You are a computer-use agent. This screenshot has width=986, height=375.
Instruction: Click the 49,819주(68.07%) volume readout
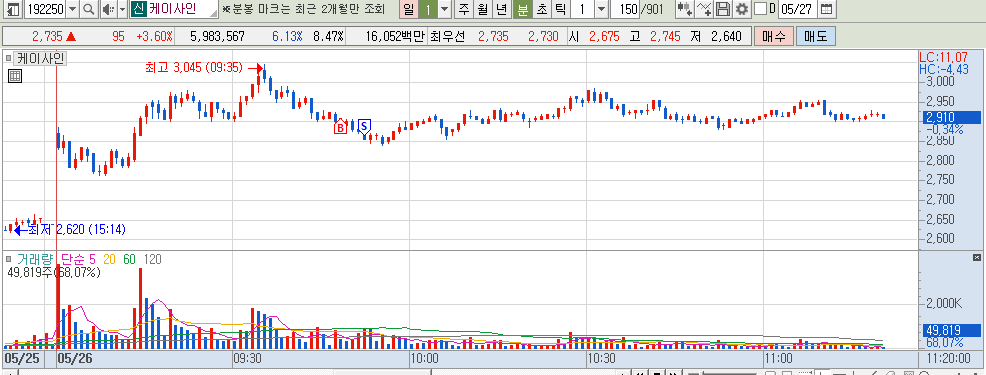pyautogui.click(x=54, y=272)
